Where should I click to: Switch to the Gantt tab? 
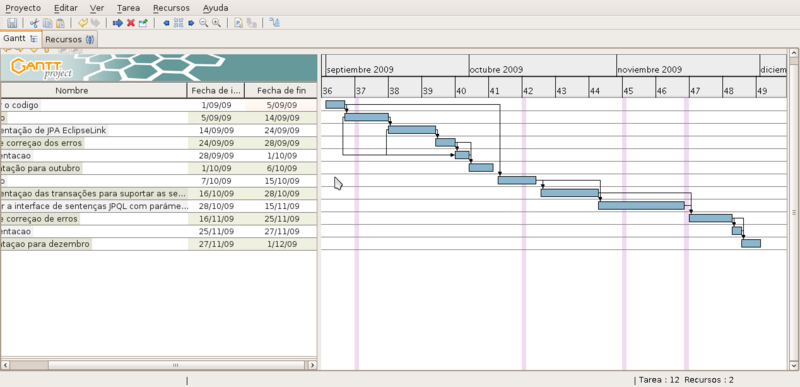coord(20,39)
